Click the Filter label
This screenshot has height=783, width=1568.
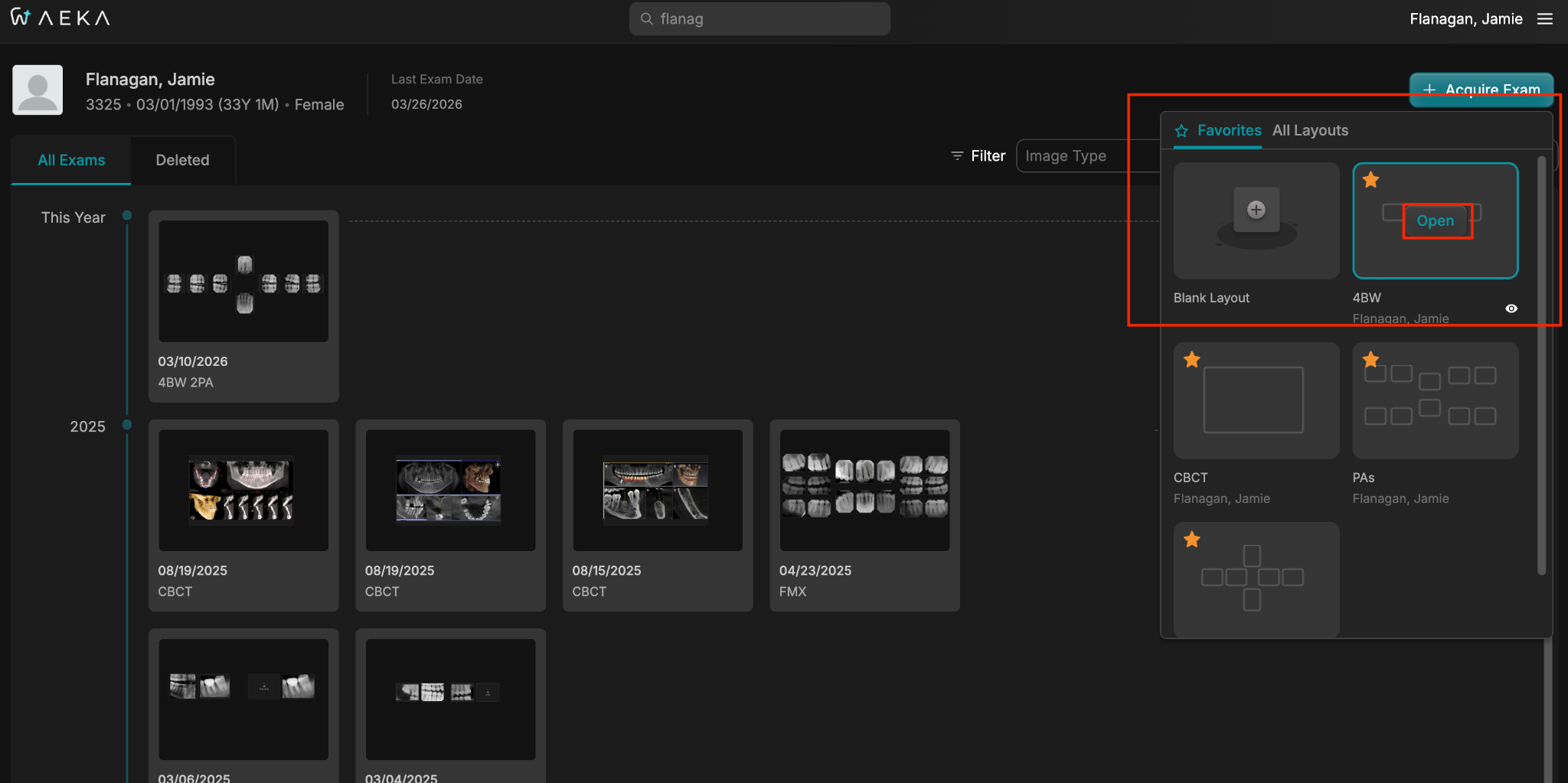click(988, 155)
